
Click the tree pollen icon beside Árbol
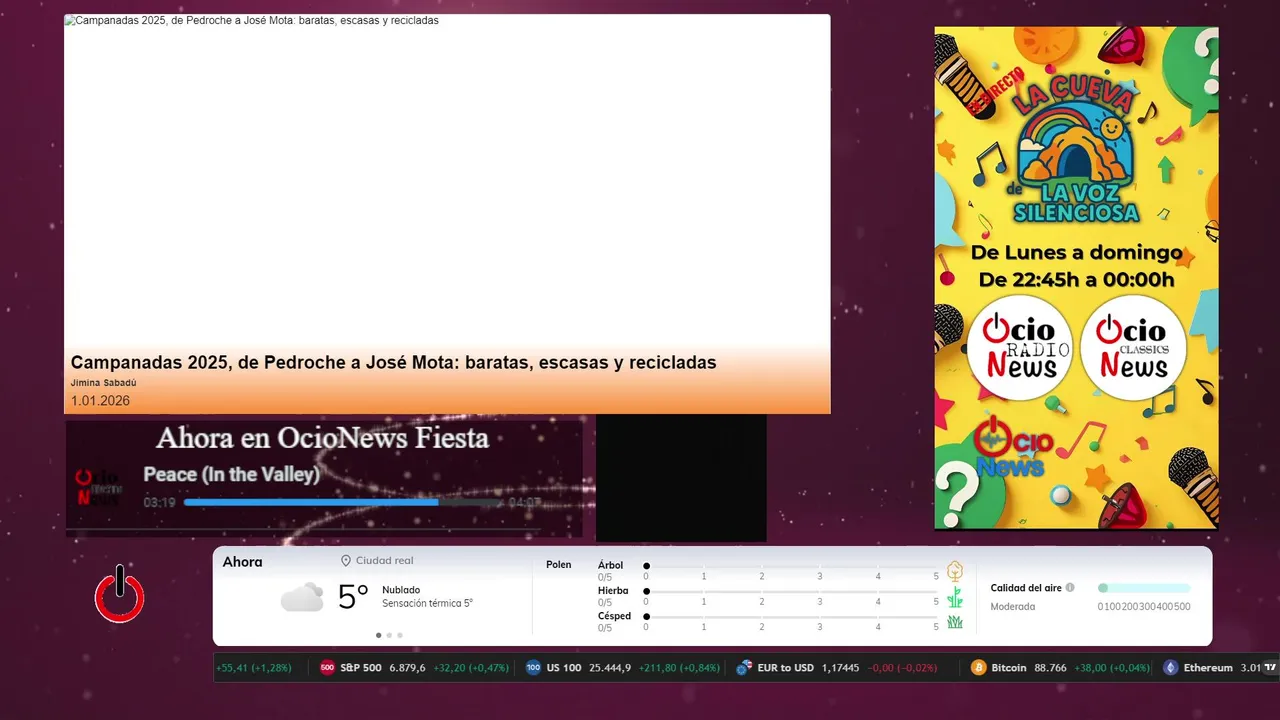tap(955, 571)
